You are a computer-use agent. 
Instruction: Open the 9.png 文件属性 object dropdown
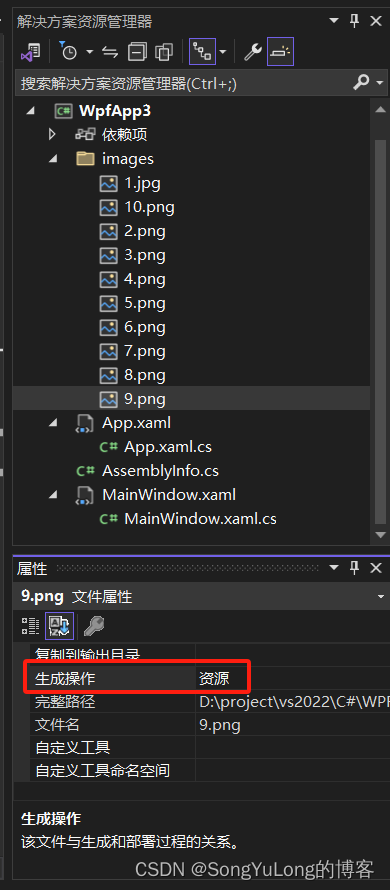(x=380, y=597)
